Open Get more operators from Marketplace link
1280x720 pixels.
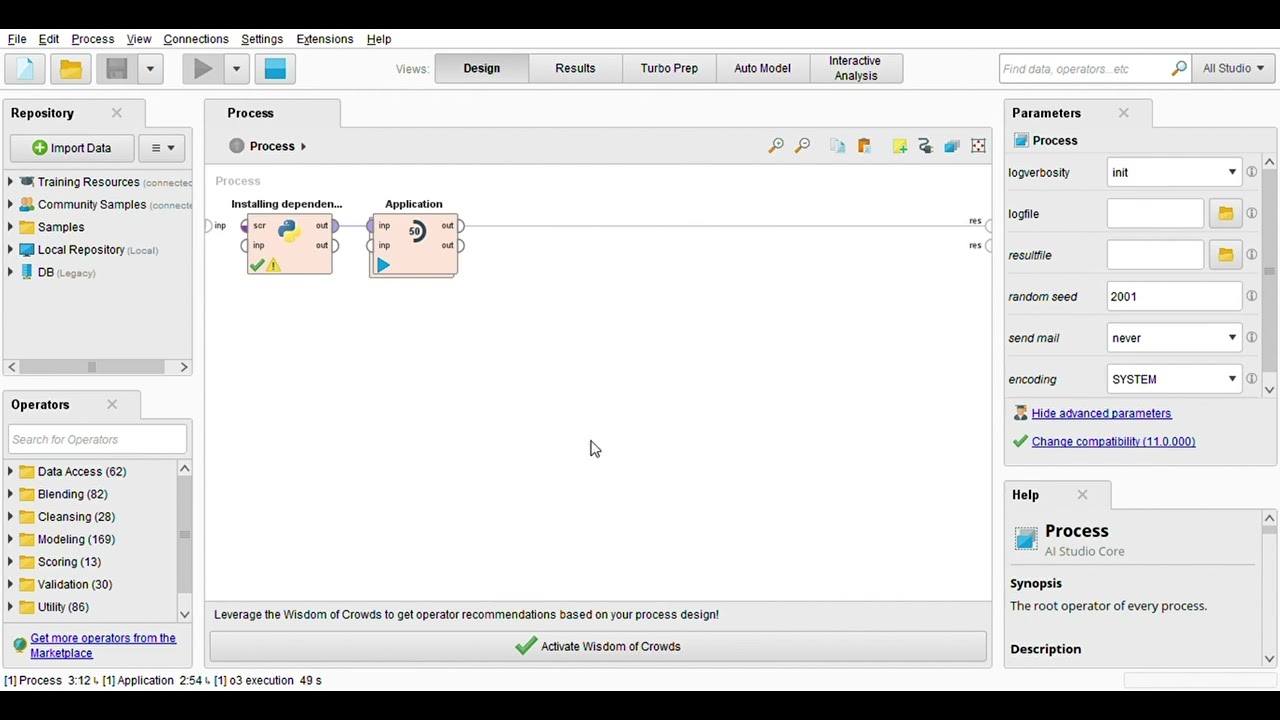(x=103, y=645)
